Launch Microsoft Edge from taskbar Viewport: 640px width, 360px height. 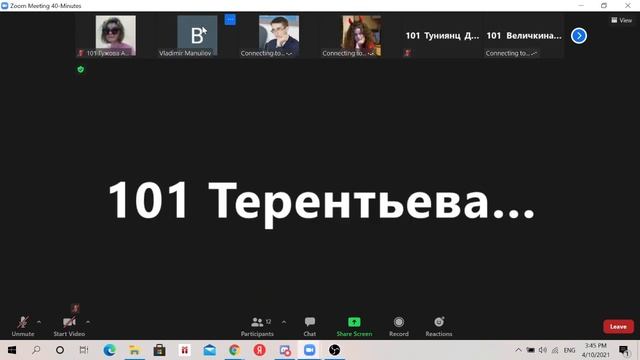pyautogui.click(x=109, y=350)
